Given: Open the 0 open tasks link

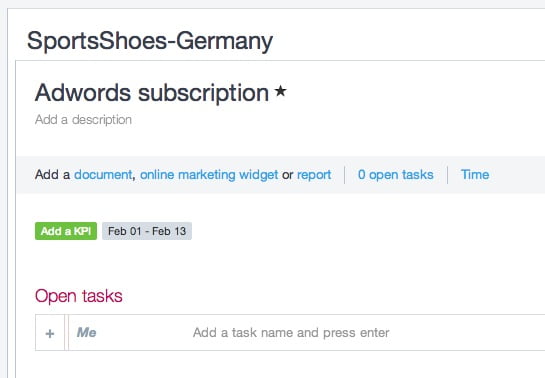Looking at the screenshot, I should click(396, 175).
